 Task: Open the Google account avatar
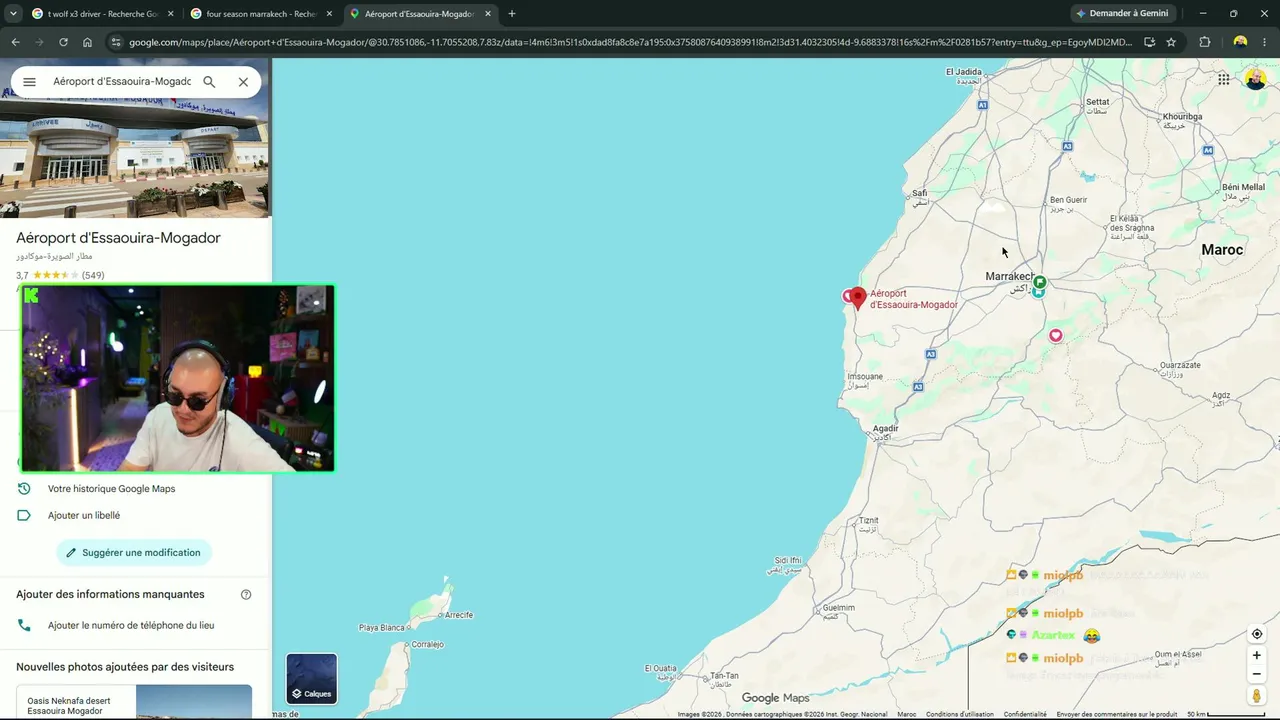pyautogui.click(x=1256, y=80)
